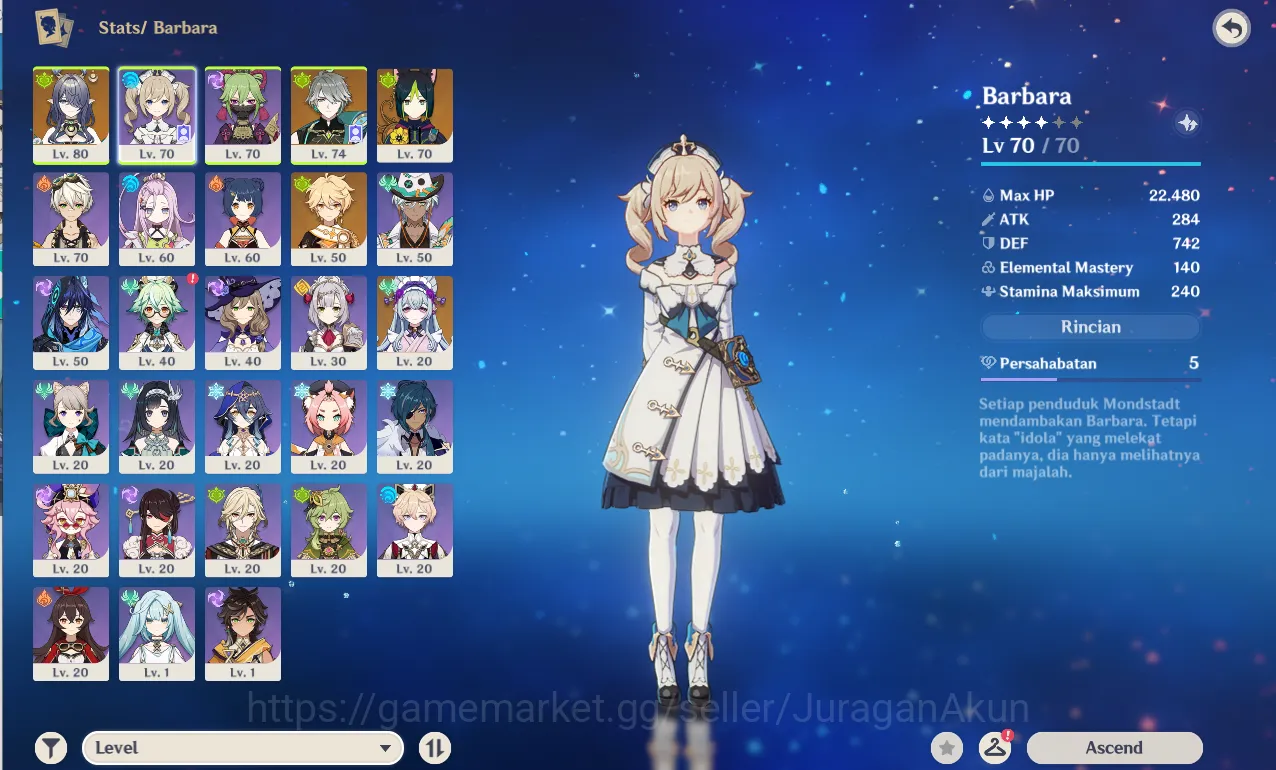
Task: Click the Max HP 22.480 stat
Action: click(1091, 195)
